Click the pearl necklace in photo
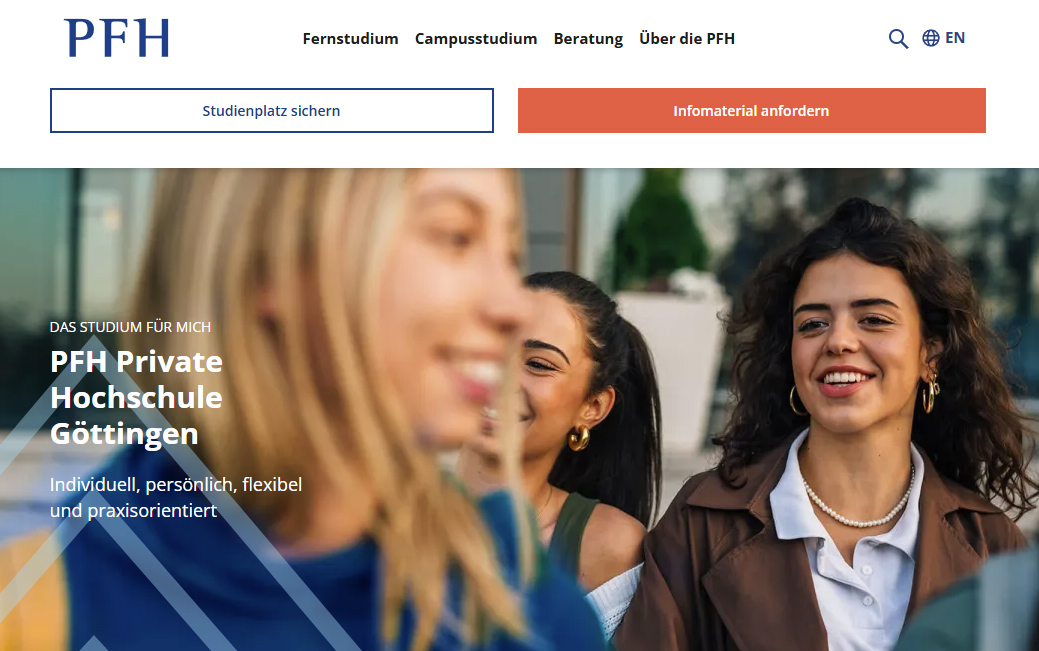Screen dimensions: 1039x651 click(x=858, y=501)
